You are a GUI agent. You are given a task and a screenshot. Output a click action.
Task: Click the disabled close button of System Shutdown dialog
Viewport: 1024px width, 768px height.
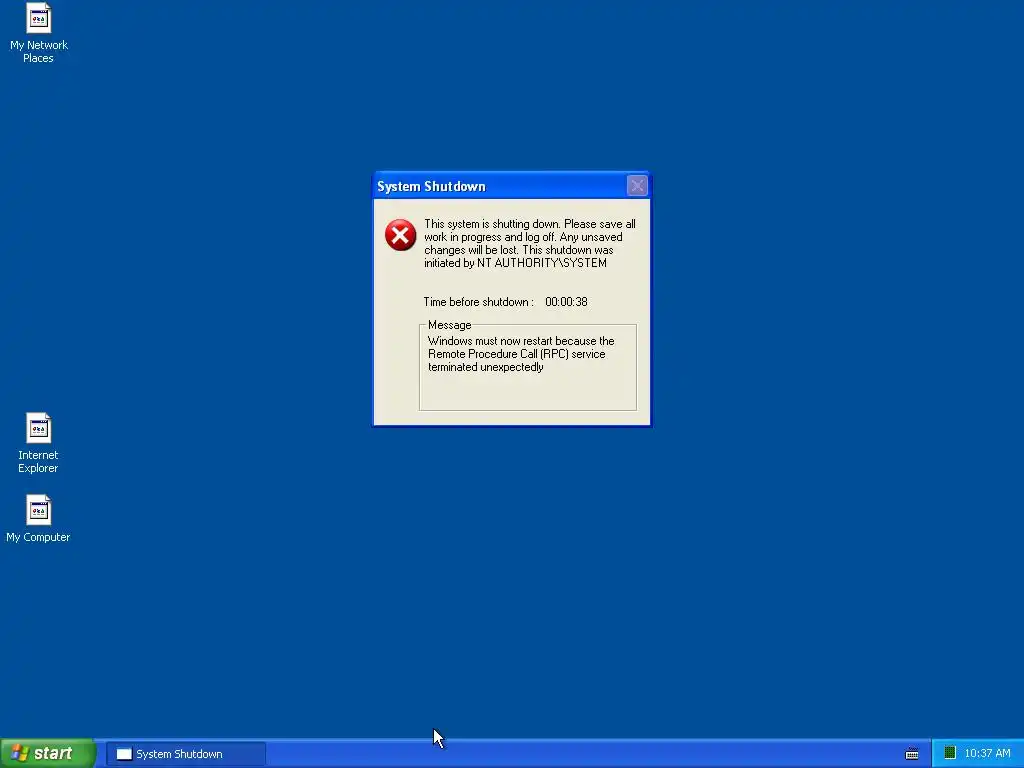tap(637, 186)
